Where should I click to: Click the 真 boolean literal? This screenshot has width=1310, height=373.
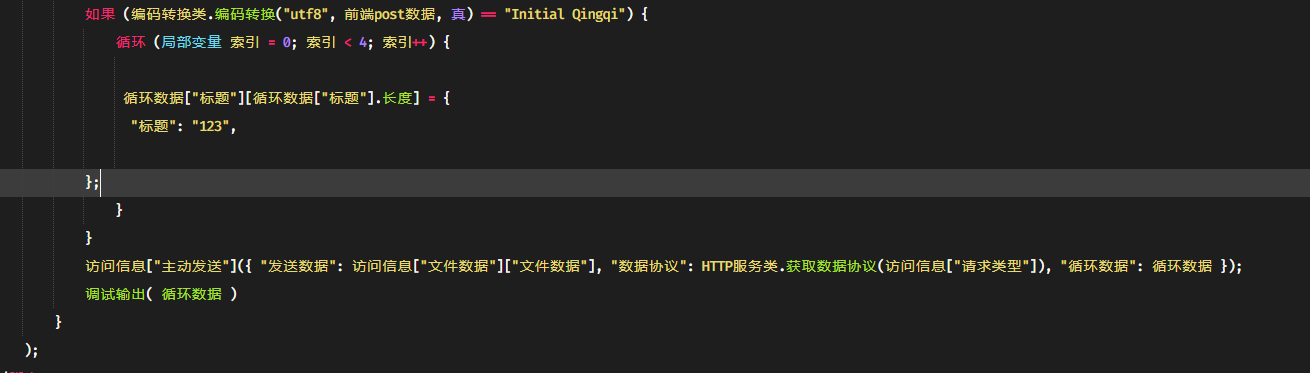pos(457,16)
